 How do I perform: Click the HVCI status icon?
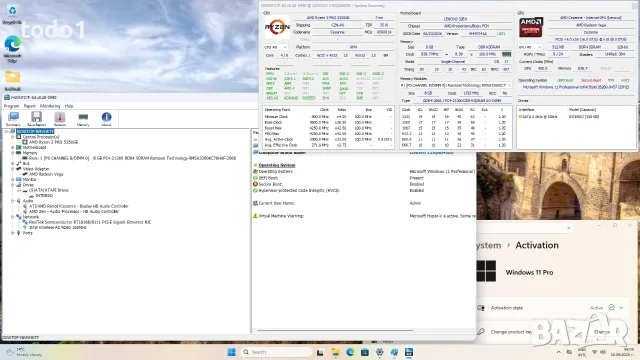pyautogui.click(x=256, y=190)
